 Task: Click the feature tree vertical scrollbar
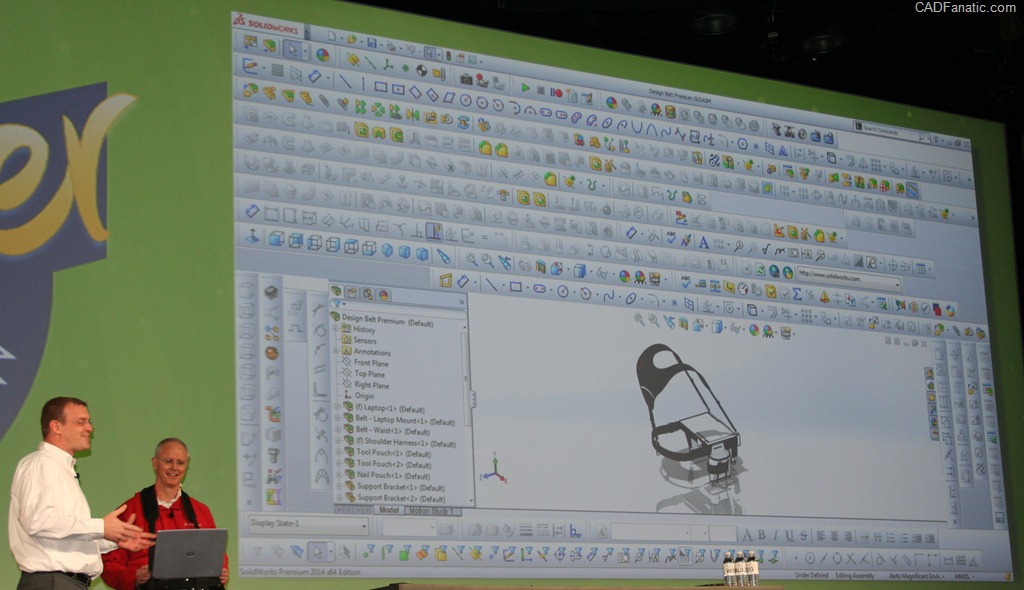[x=466, y=378]
